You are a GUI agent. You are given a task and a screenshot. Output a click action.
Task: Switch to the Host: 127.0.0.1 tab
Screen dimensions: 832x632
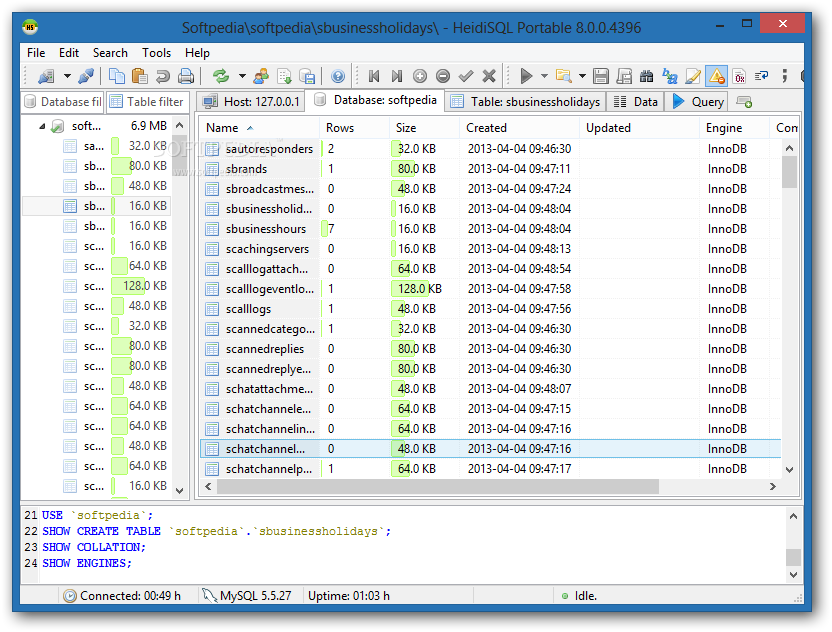251,101
